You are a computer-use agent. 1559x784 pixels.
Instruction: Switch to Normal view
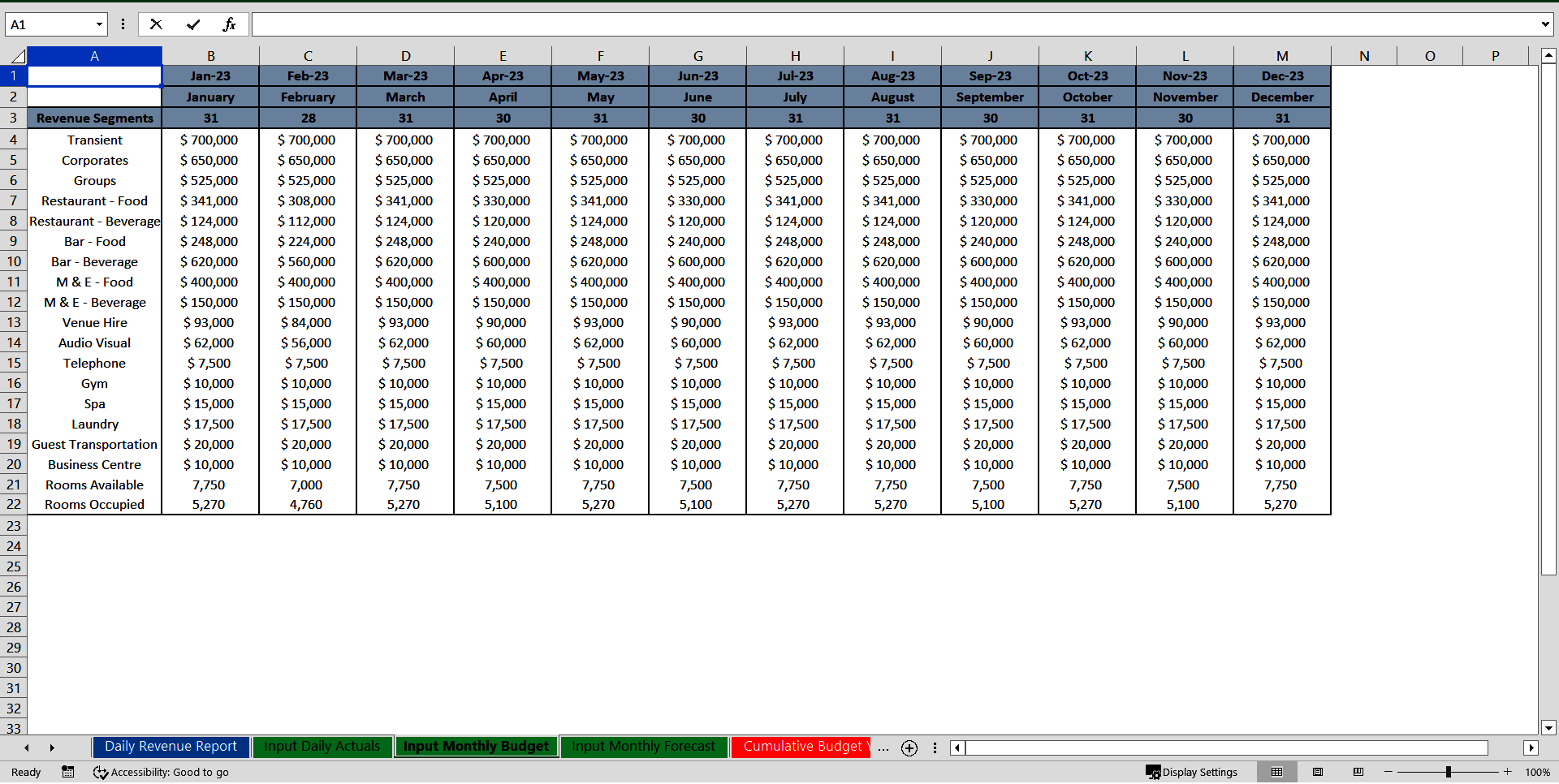1276,772
